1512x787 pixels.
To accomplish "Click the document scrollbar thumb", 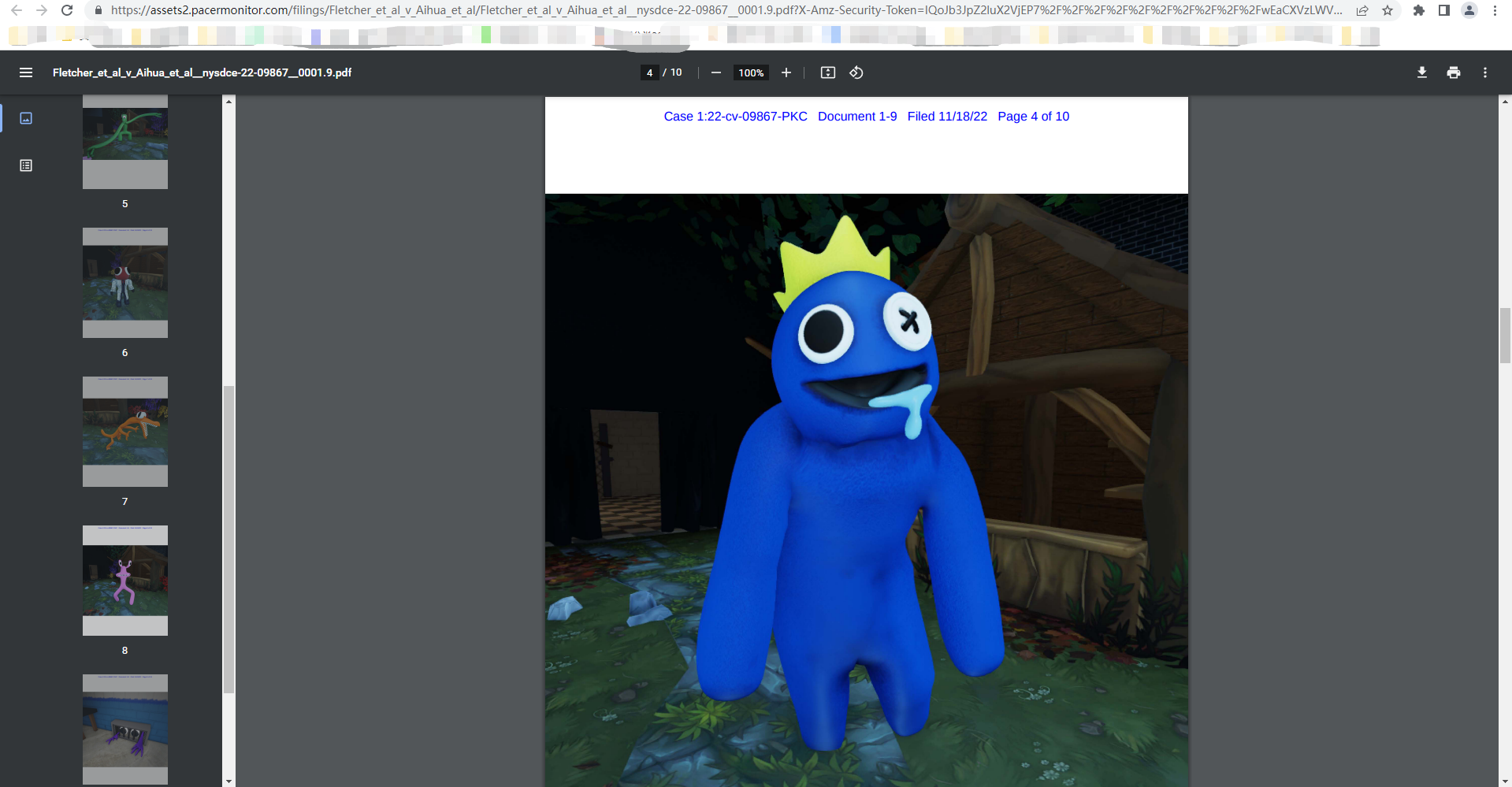I will 1505,336.
